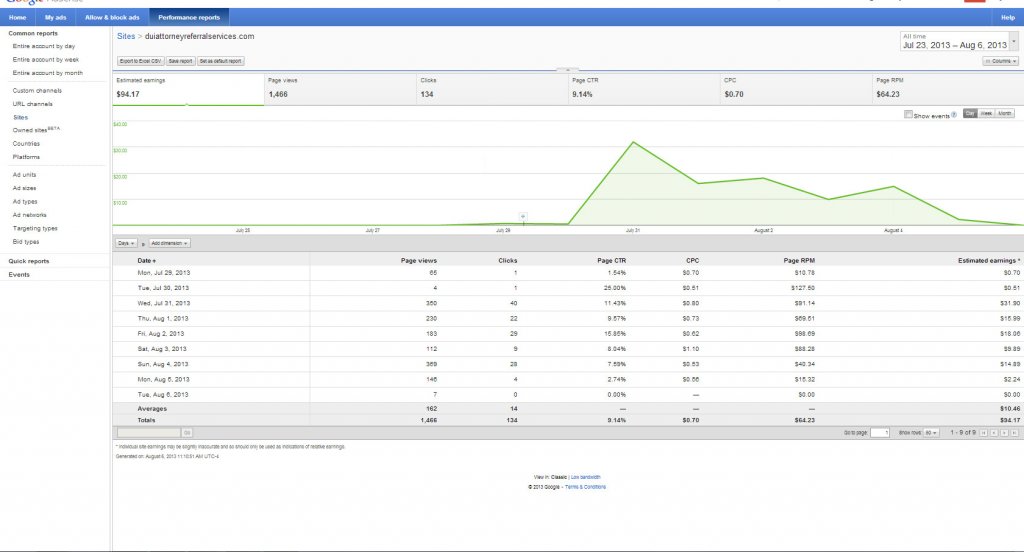This screenshot has width=1024, height=552.
Task: Sort table by Page views column
Action: point(419,261)
